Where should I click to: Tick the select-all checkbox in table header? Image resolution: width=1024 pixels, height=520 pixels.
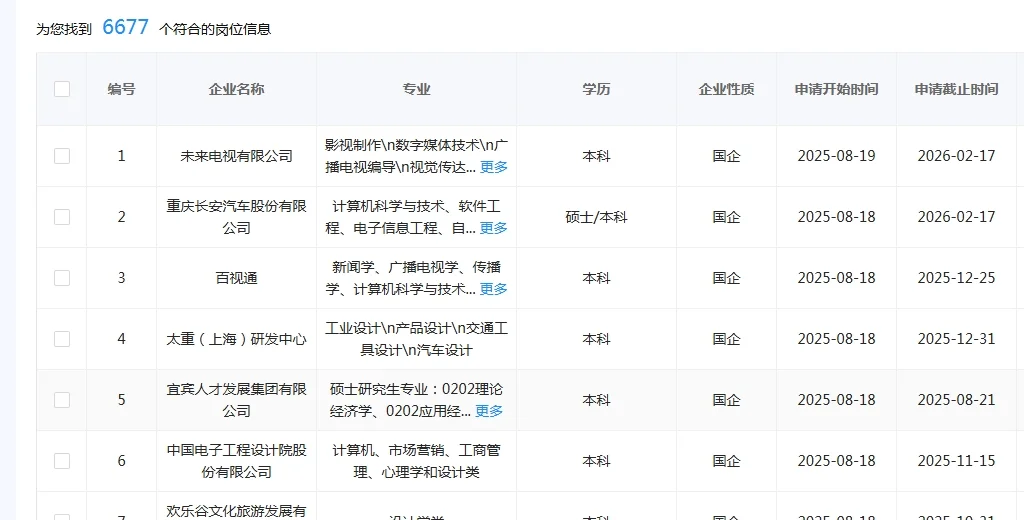pyautogui.click(x=62, y=89)
